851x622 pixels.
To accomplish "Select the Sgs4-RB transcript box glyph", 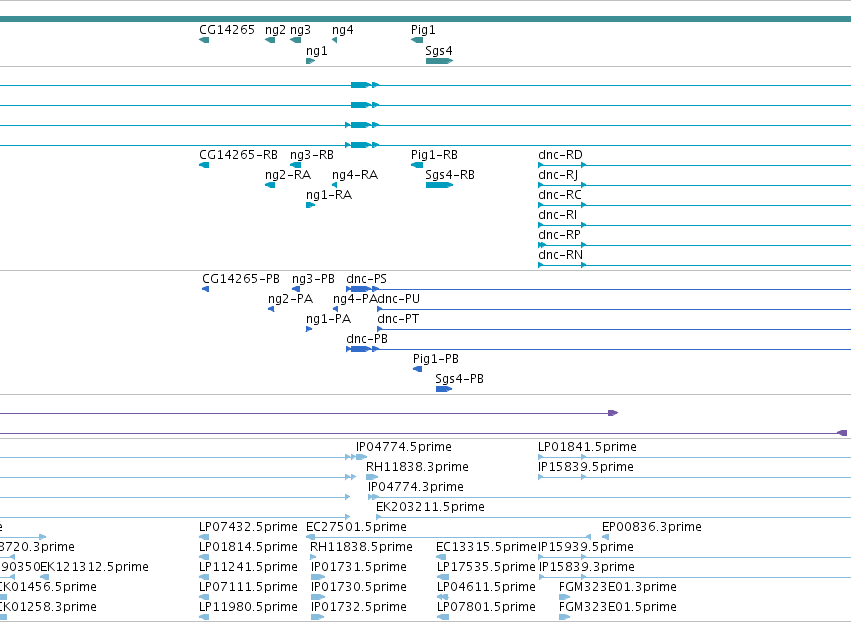I will (x=439, y=185).
